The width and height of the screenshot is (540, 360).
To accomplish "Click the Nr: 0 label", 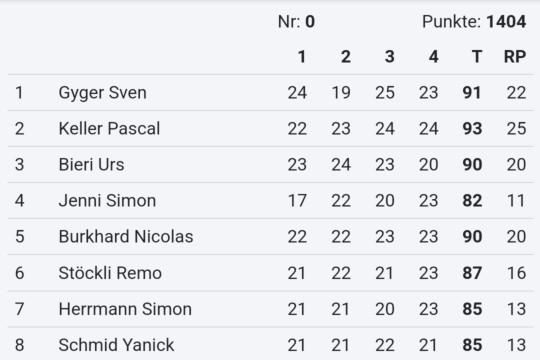I will [296, 22].
